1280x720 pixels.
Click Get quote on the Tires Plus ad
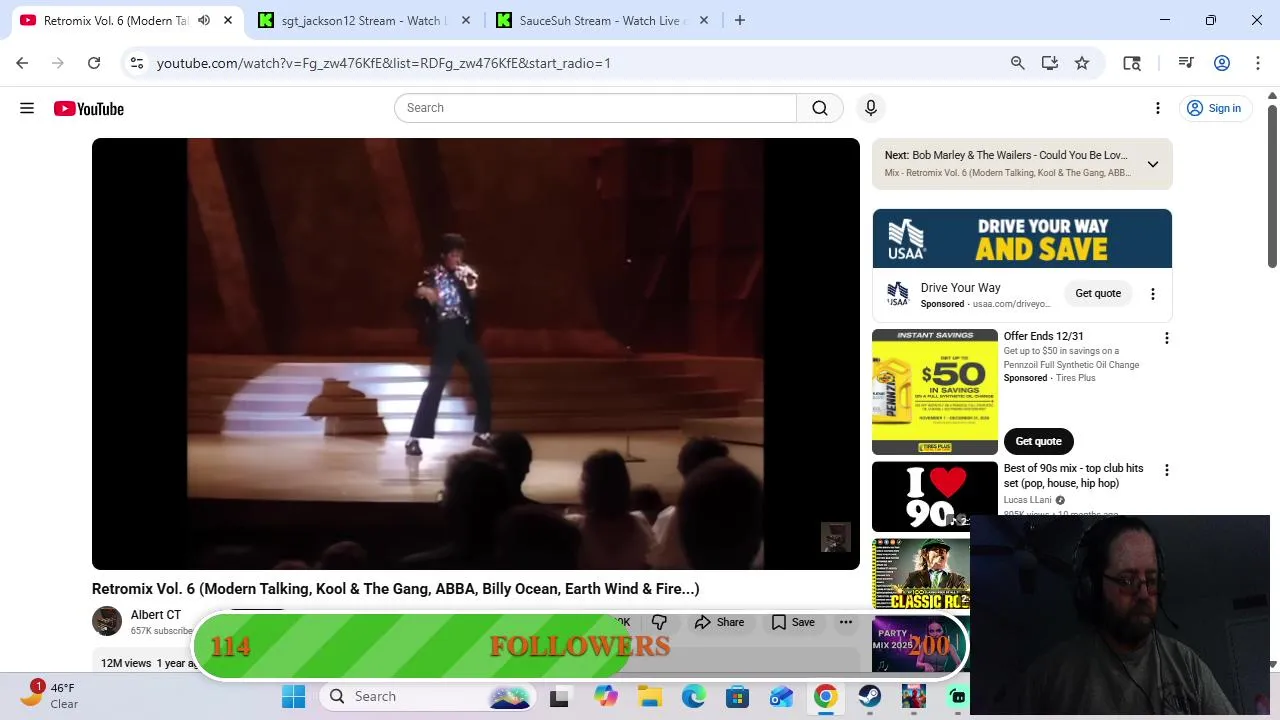(x=1039, y=441)
